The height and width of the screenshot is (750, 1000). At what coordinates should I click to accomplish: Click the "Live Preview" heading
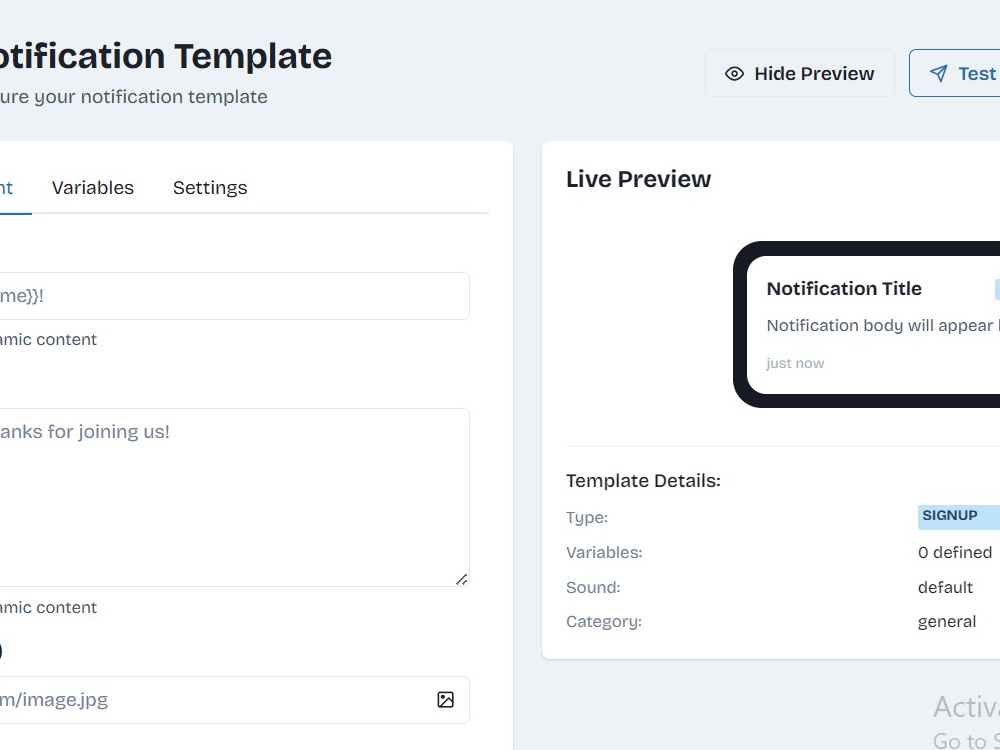tap(638, 179)
